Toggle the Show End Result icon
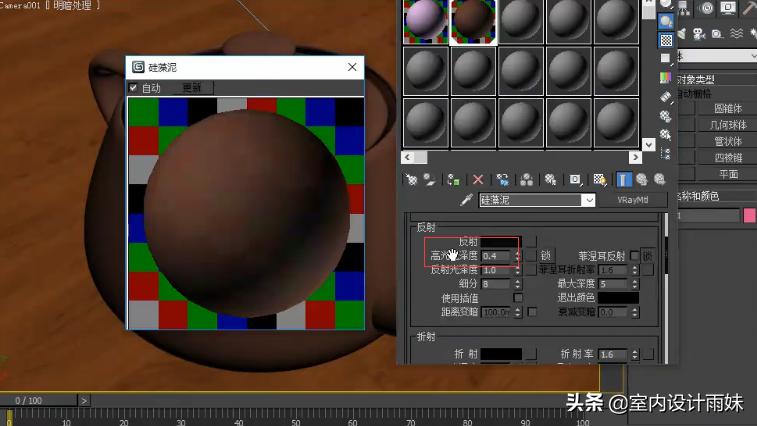757x426 pixels. point(624,180)
